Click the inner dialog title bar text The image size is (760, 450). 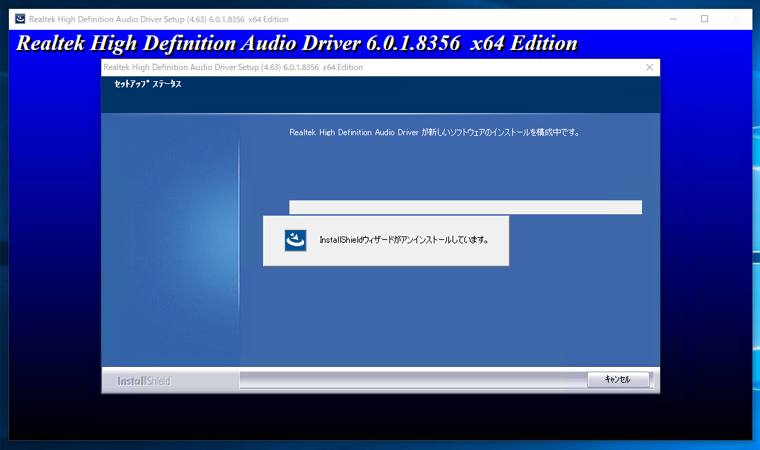click(x=233, y=67)
